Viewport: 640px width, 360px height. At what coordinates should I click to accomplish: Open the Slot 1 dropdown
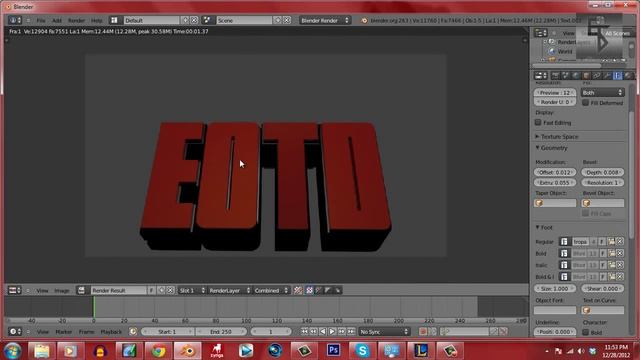click(192, 290)
